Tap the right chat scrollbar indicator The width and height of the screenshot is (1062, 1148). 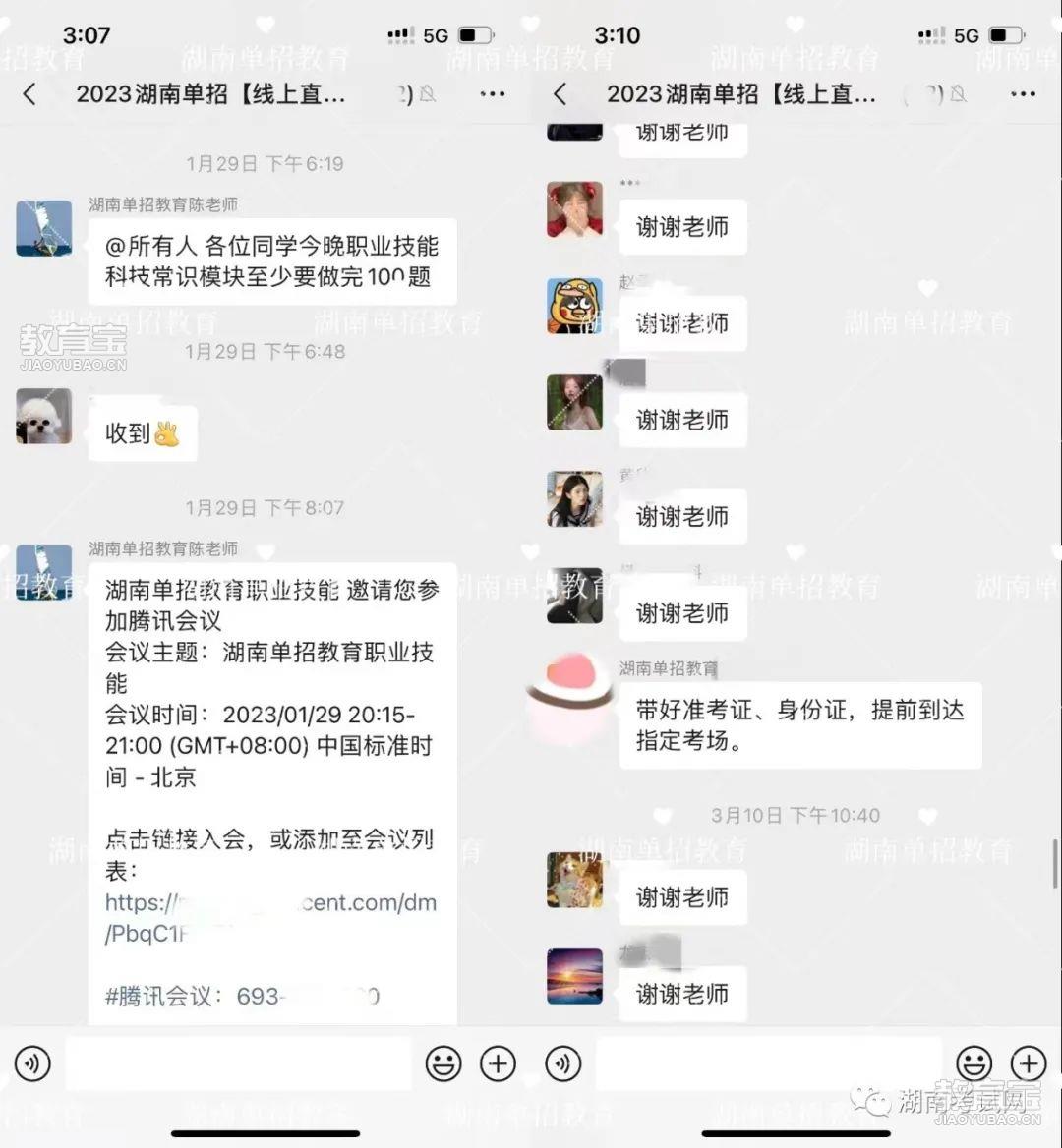pyautogui.click(x=1055, y=864)
